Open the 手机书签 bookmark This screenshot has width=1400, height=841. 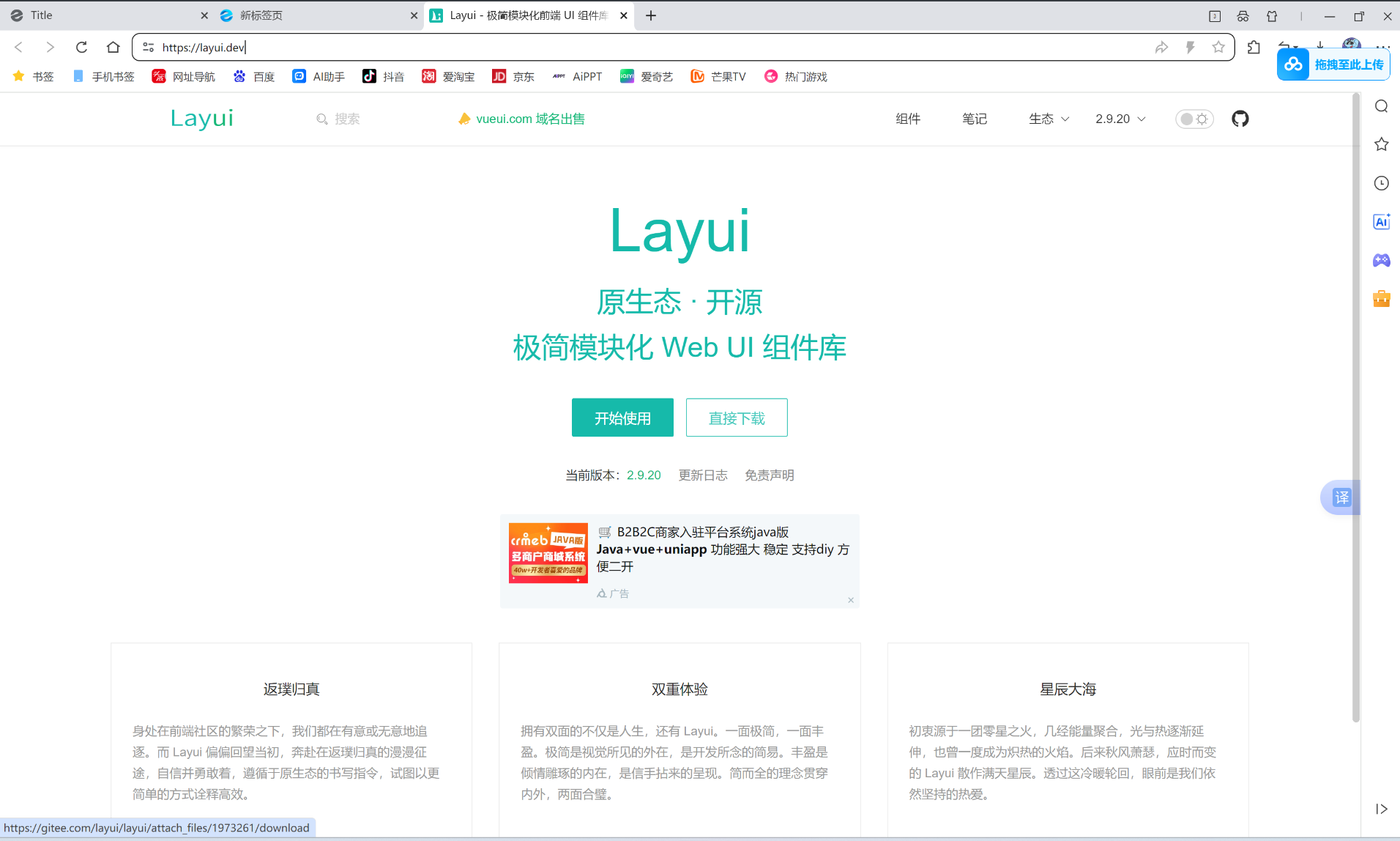(x=103, y=76)
